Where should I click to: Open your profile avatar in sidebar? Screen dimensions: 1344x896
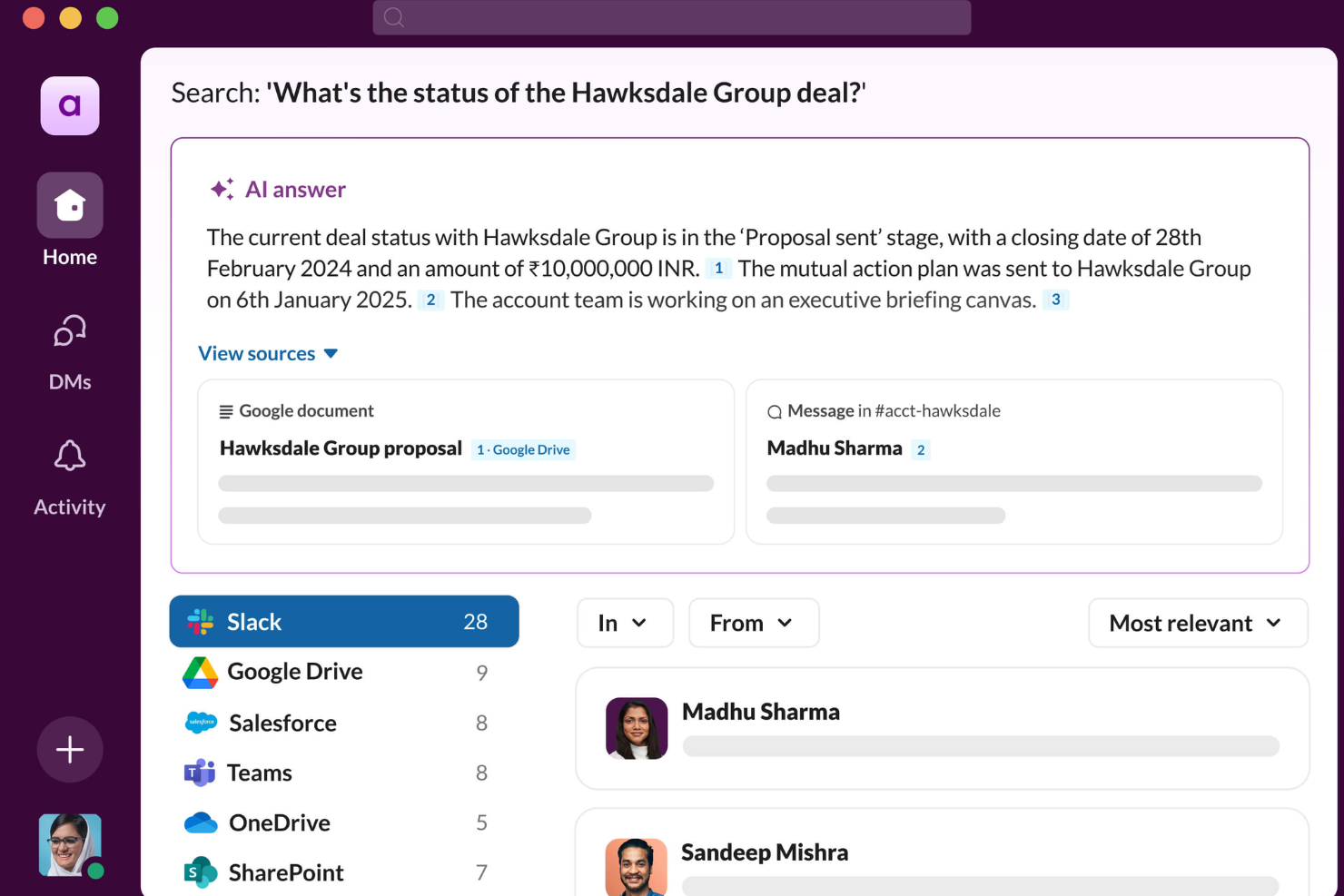point(71,845)
